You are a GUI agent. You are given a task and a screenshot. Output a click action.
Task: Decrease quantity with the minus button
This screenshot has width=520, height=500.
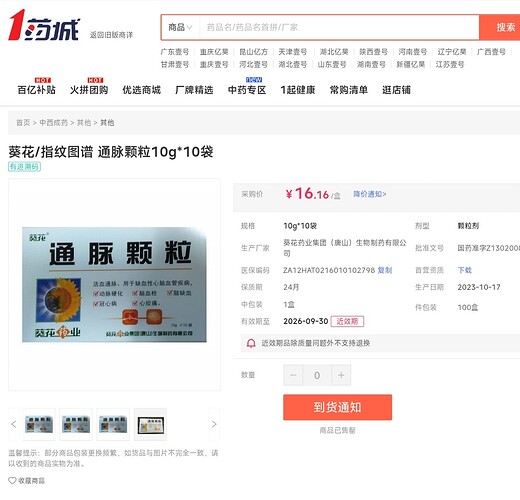293,375
